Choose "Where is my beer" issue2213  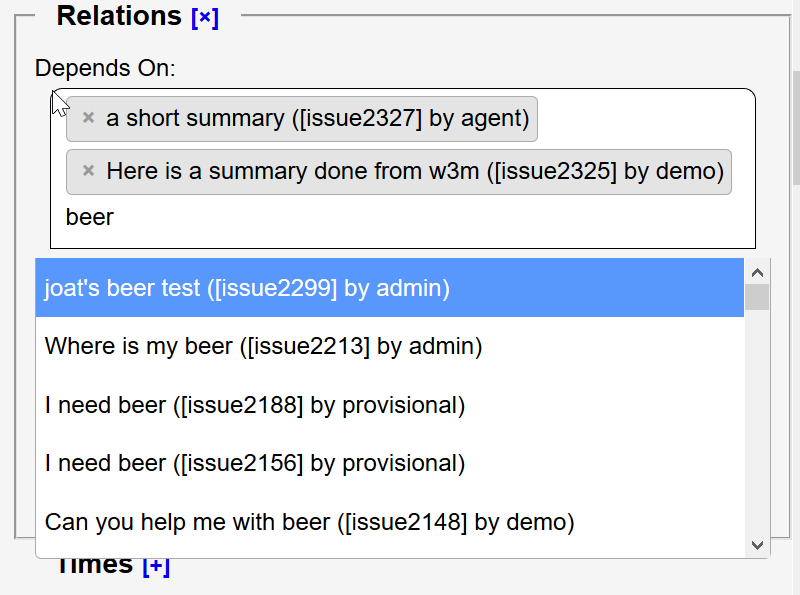pos(264,347)
